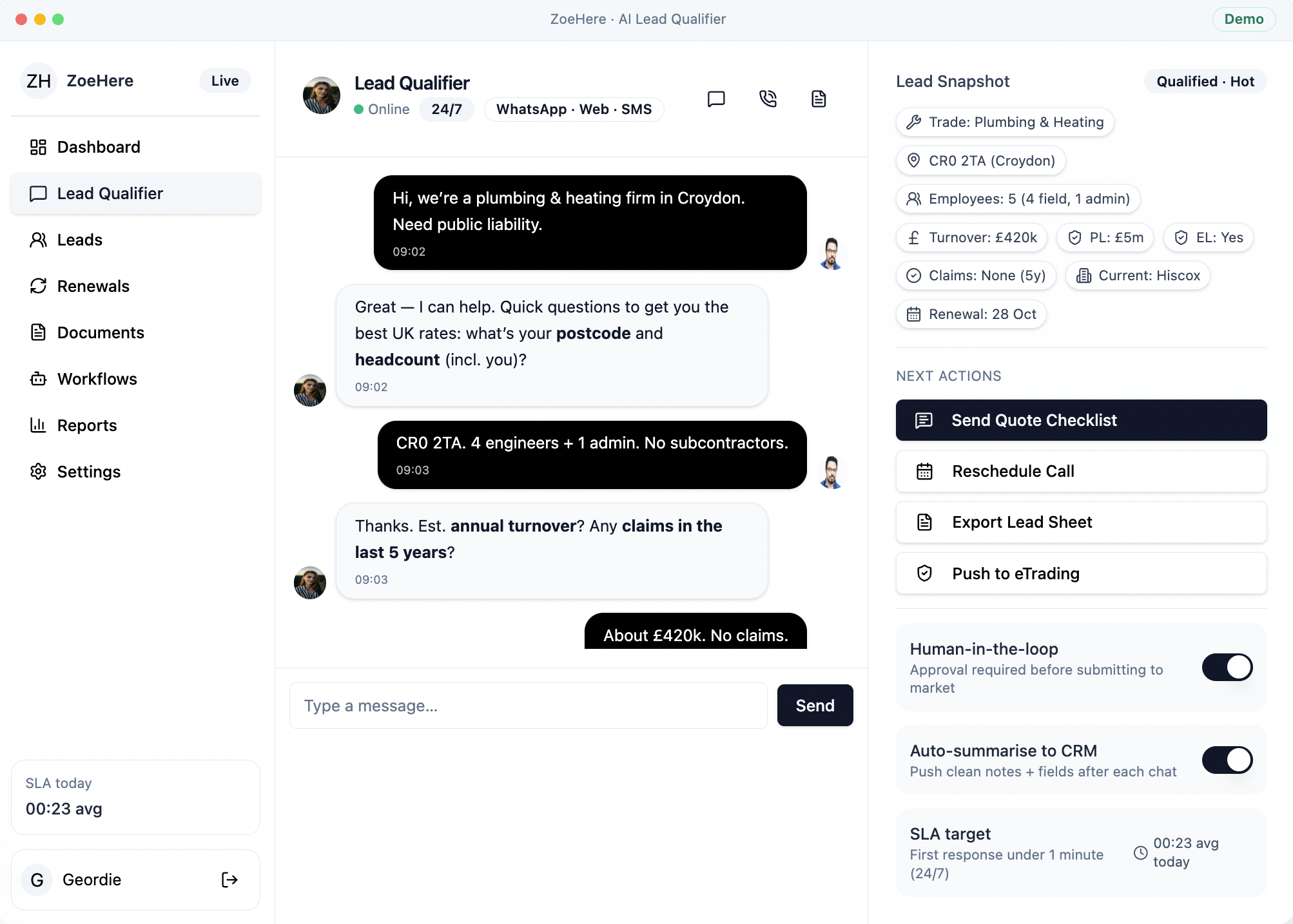Click the chat bubble icon in header

(x=716, y=99)
